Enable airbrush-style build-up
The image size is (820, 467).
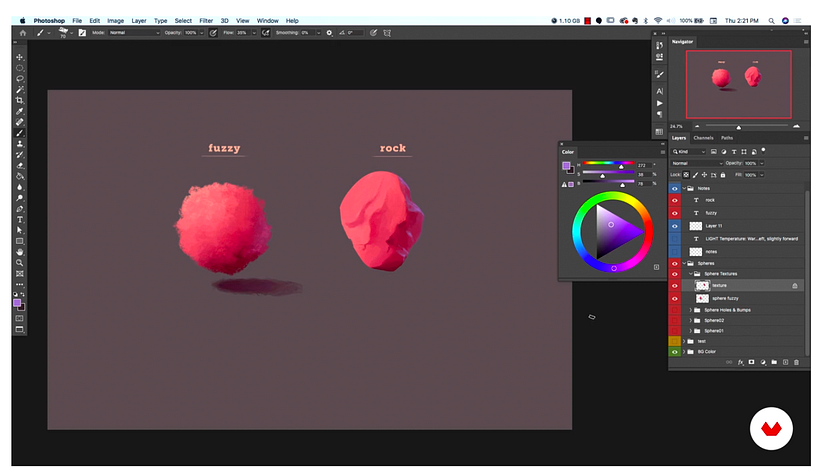tap(266, 32)
